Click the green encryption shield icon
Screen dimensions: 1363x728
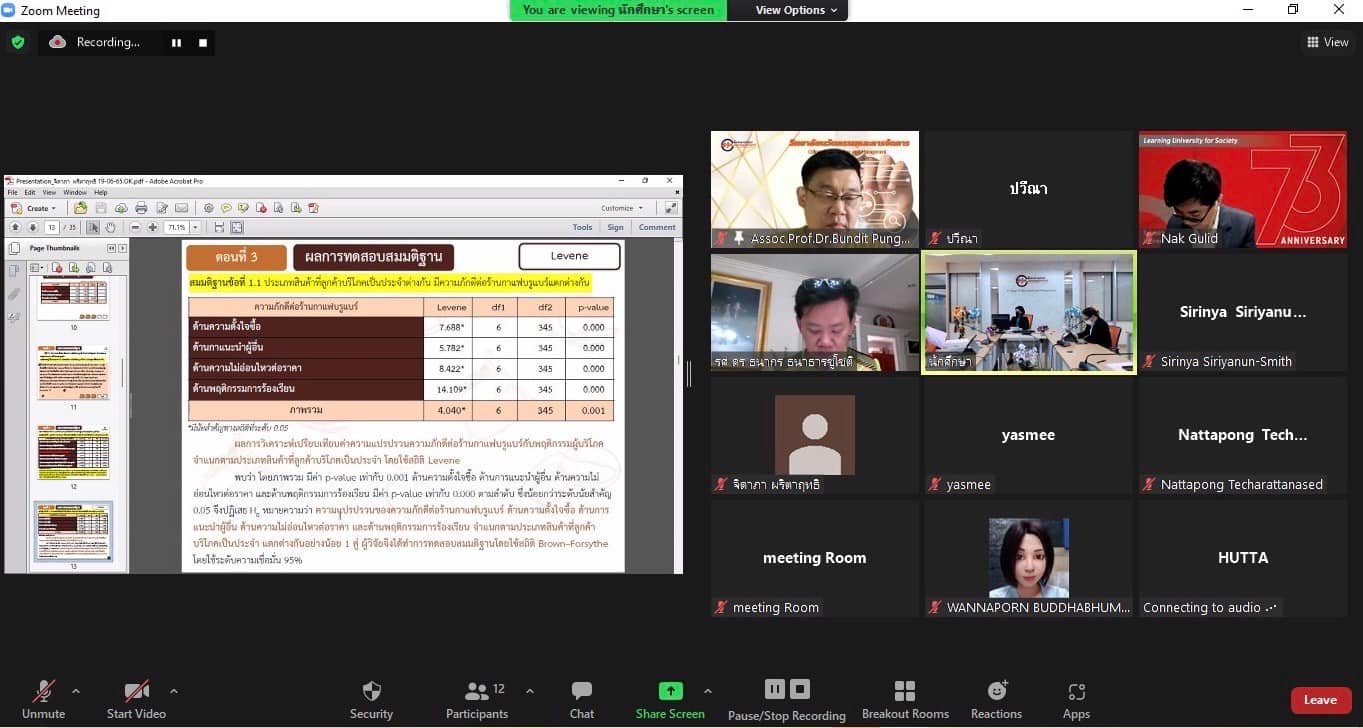coord(18,42)
